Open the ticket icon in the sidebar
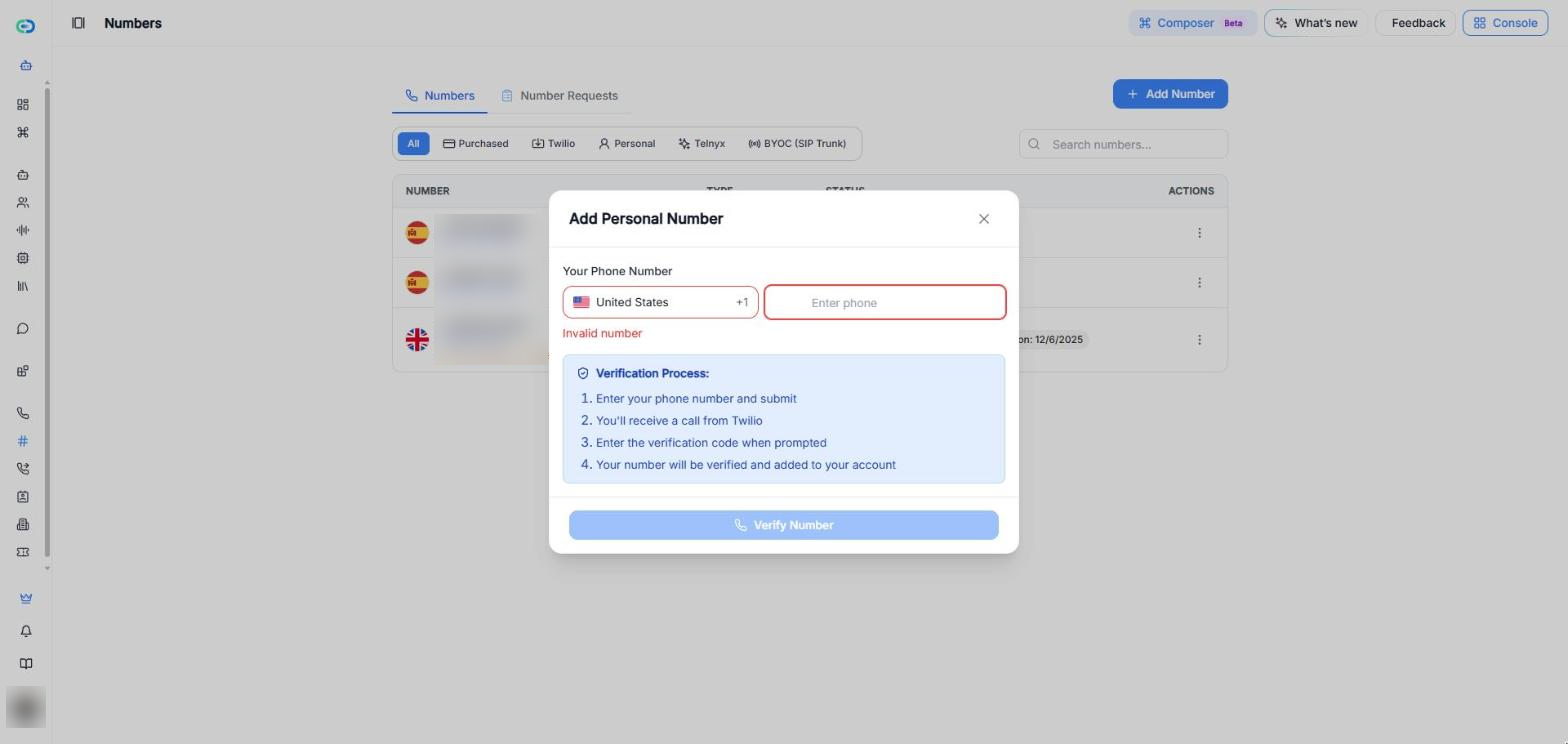Image resolution: width=1568 pixels, height=744 pixels. pyautogui.click(x=23, y=552)
